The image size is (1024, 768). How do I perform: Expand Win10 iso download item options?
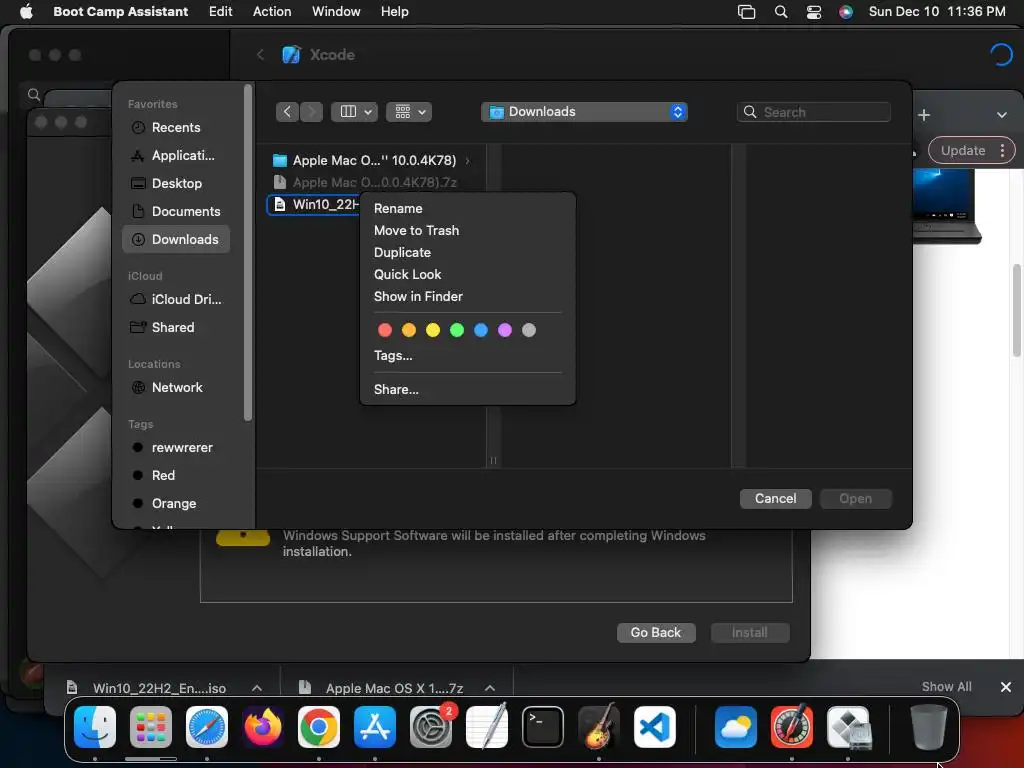point(257,688)
